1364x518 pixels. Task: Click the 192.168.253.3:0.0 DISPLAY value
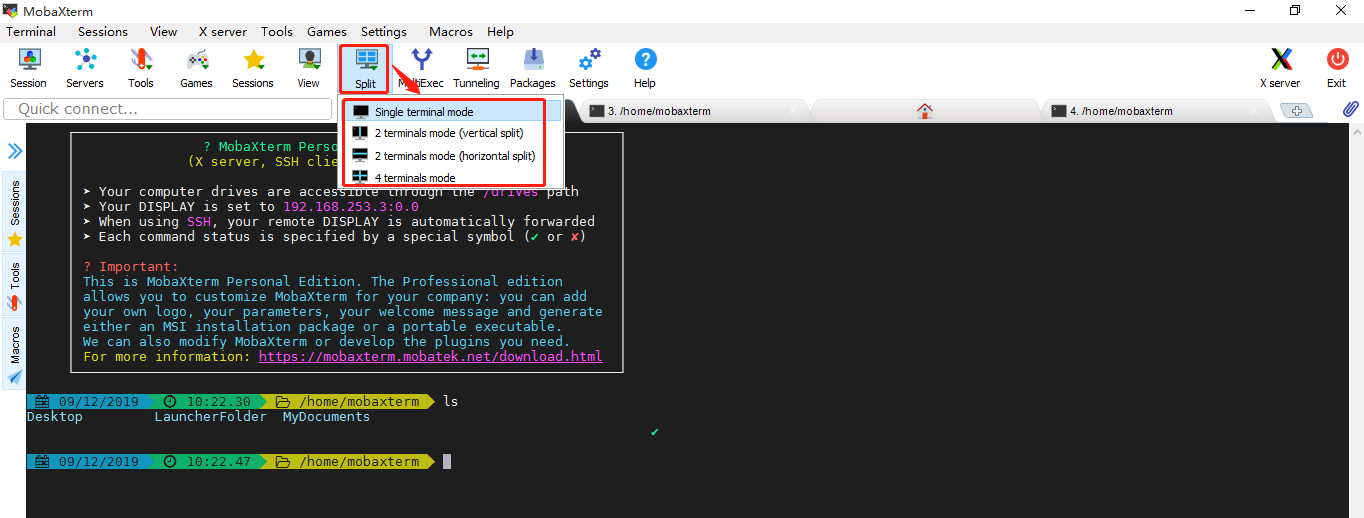[x=351, y=206]
